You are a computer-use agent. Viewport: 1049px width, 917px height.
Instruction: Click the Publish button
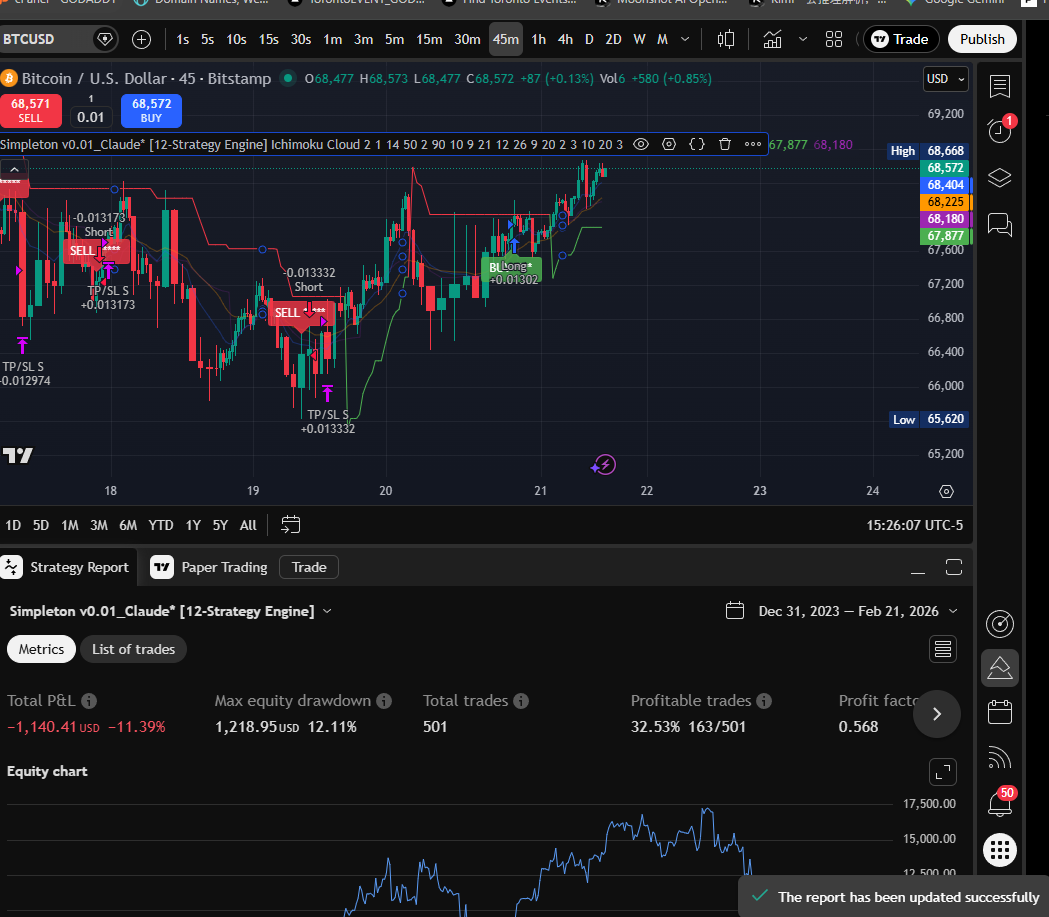click(x=981, y=39)
